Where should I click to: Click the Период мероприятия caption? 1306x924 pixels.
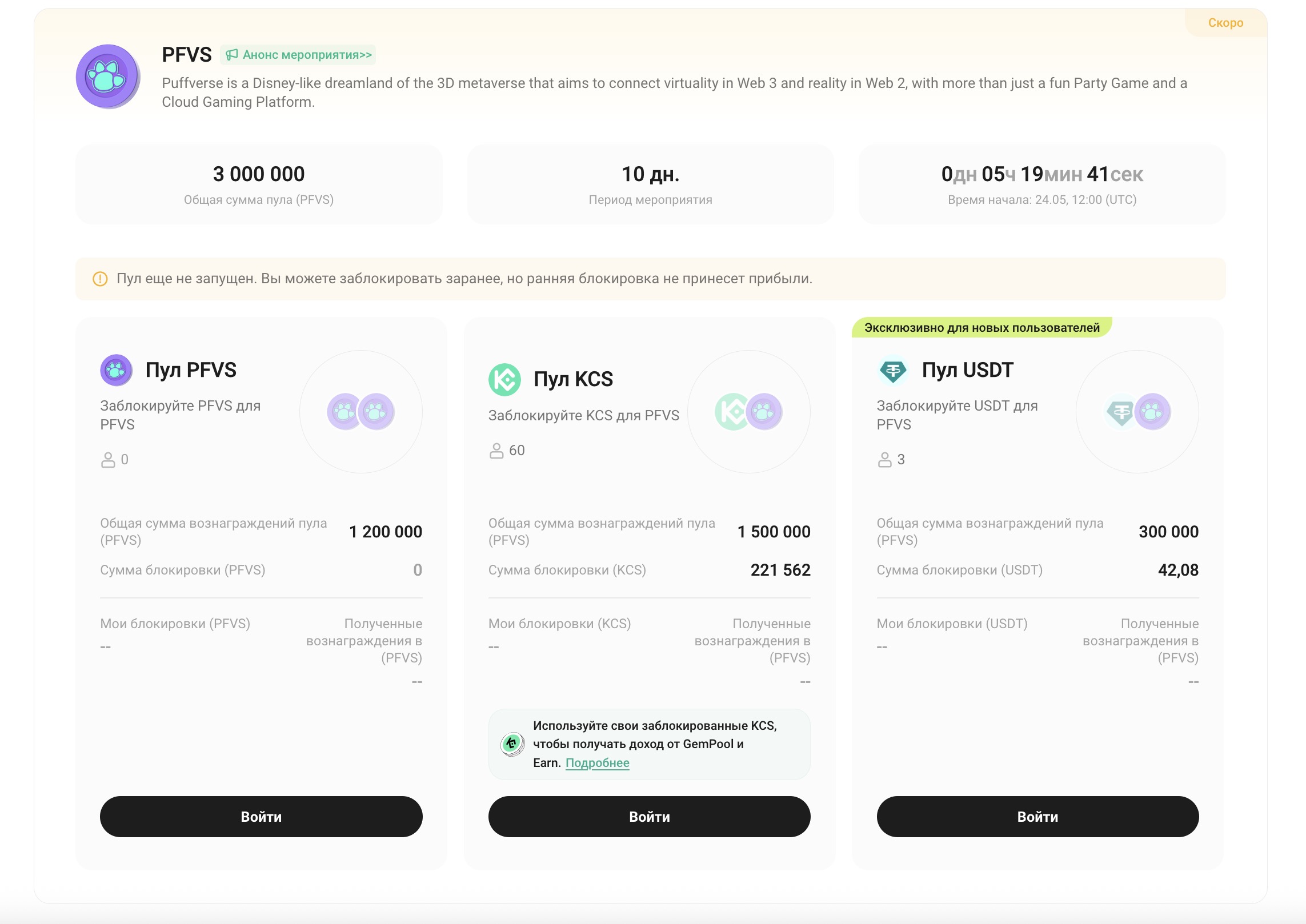650,200
